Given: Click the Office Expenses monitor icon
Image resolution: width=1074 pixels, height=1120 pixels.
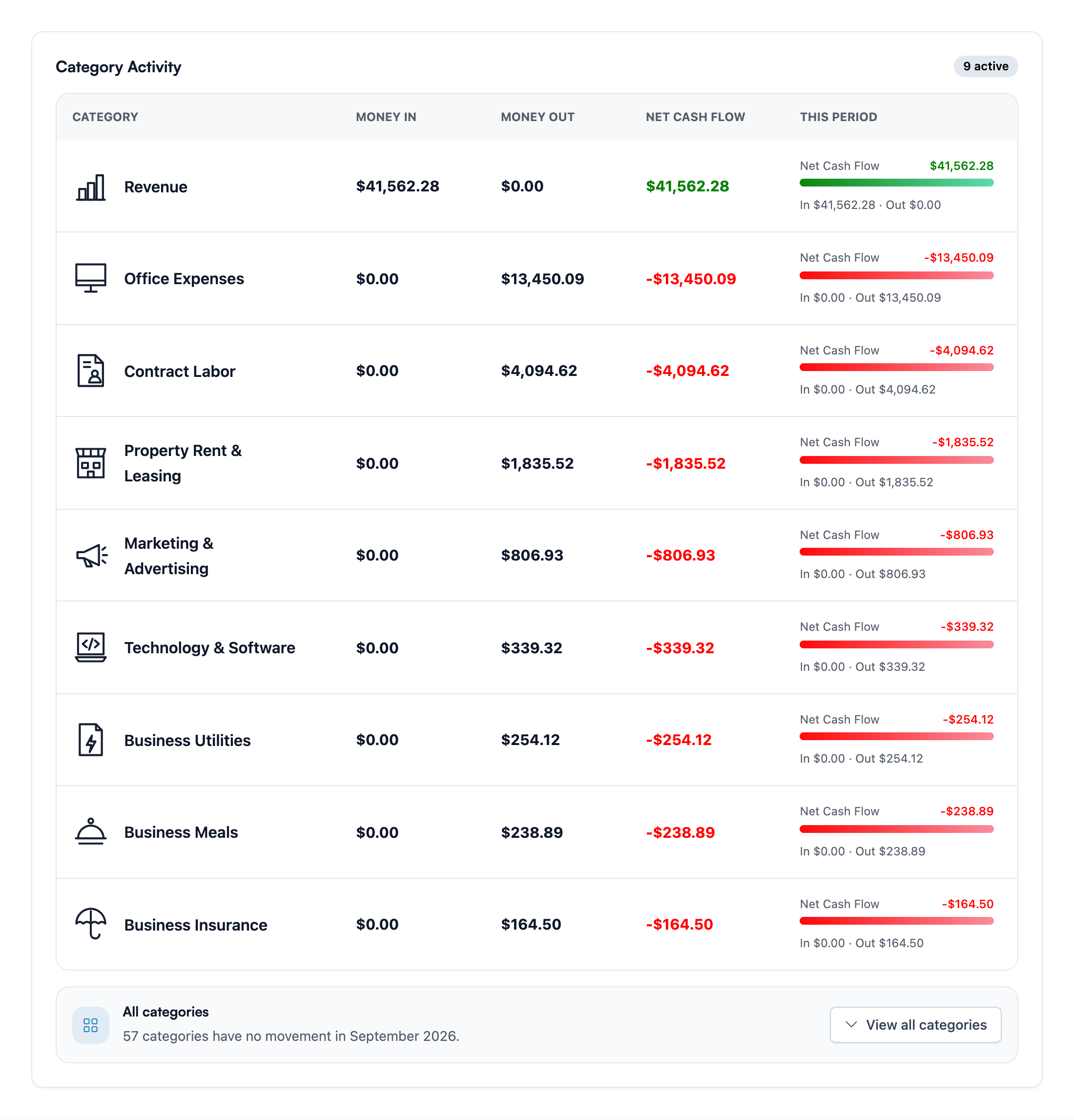Looking at the screenshot, I should (91, 278).
